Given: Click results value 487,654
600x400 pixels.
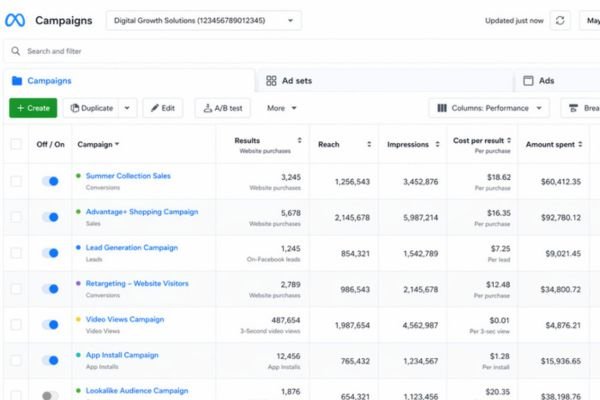Looking at the screenshot, I should click(286, 320).
